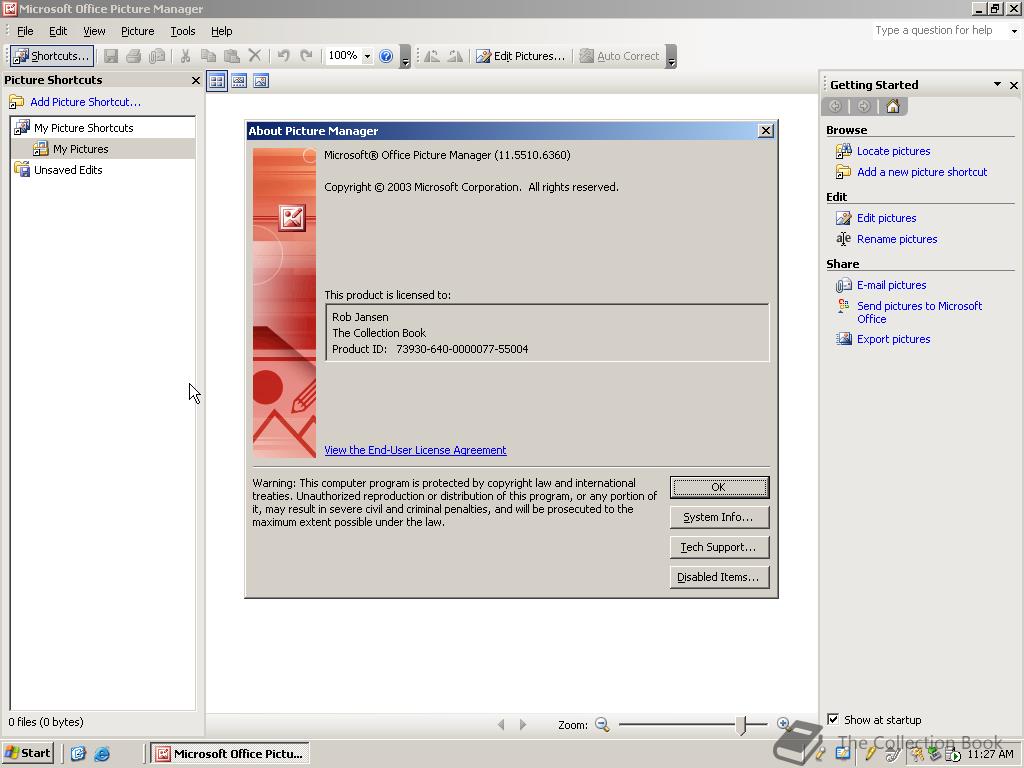Click the task pane Back arrow icon
The width and height of the screenshot is (1024, 768).
[835, 106]
